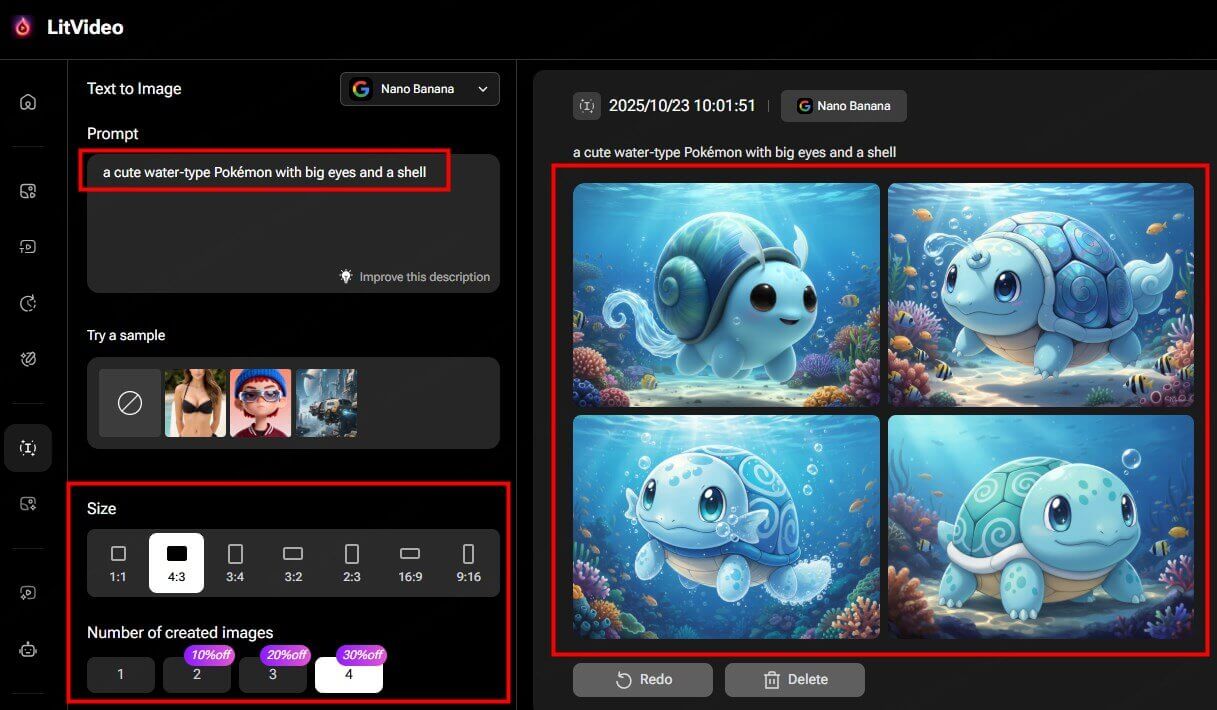Open the Home icon in sidebar
This screenshot has height=710, width=1217.
click(x=27, y=101)
